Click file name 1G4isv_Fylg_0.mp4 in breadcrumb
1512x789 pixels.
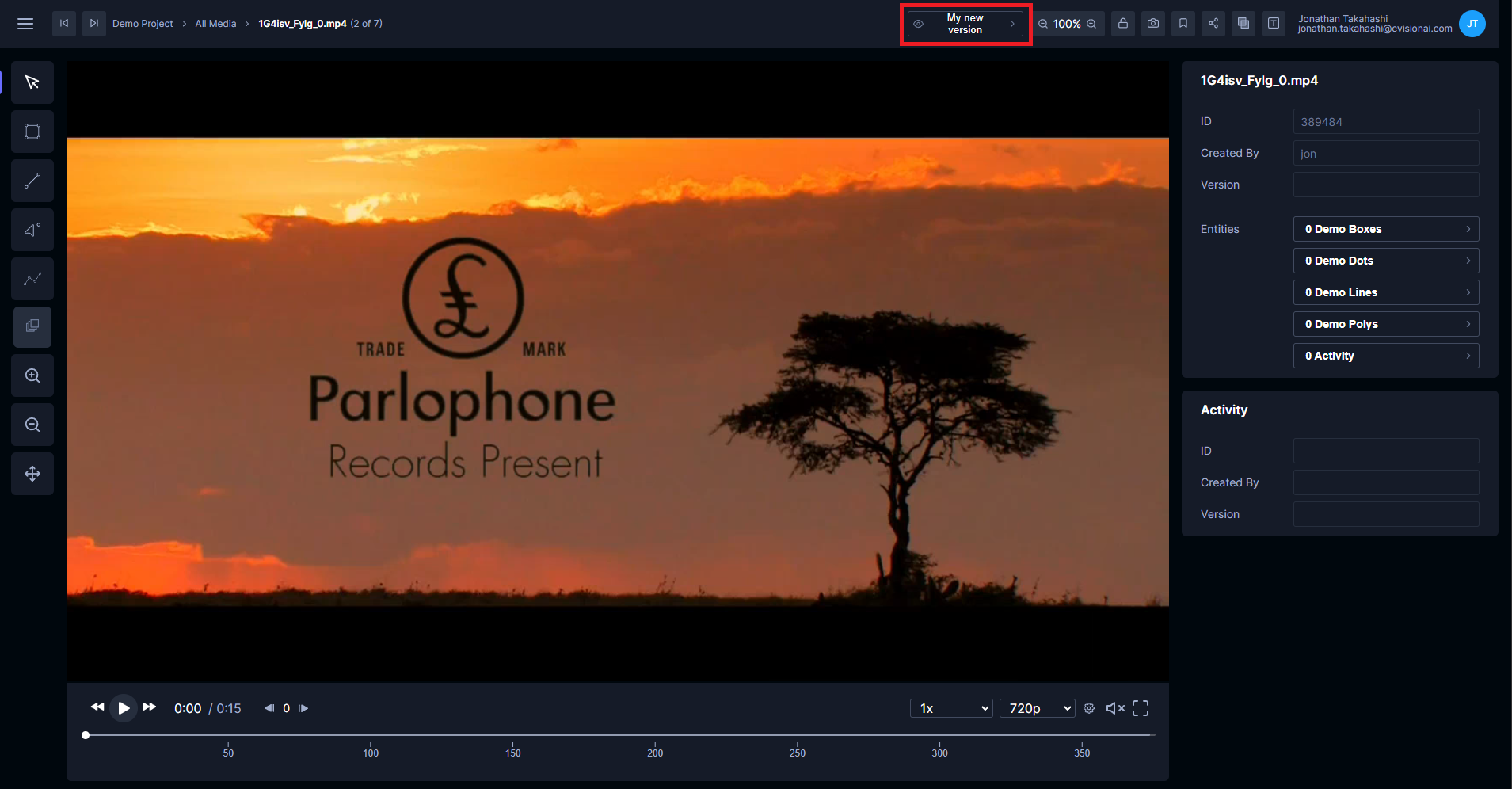[303, 24]
